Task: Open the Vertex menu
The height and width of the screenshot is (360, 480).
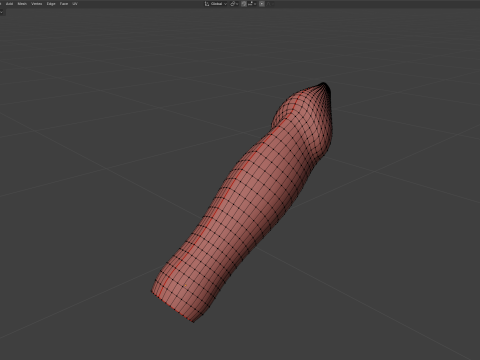Action: pos(37,4)
